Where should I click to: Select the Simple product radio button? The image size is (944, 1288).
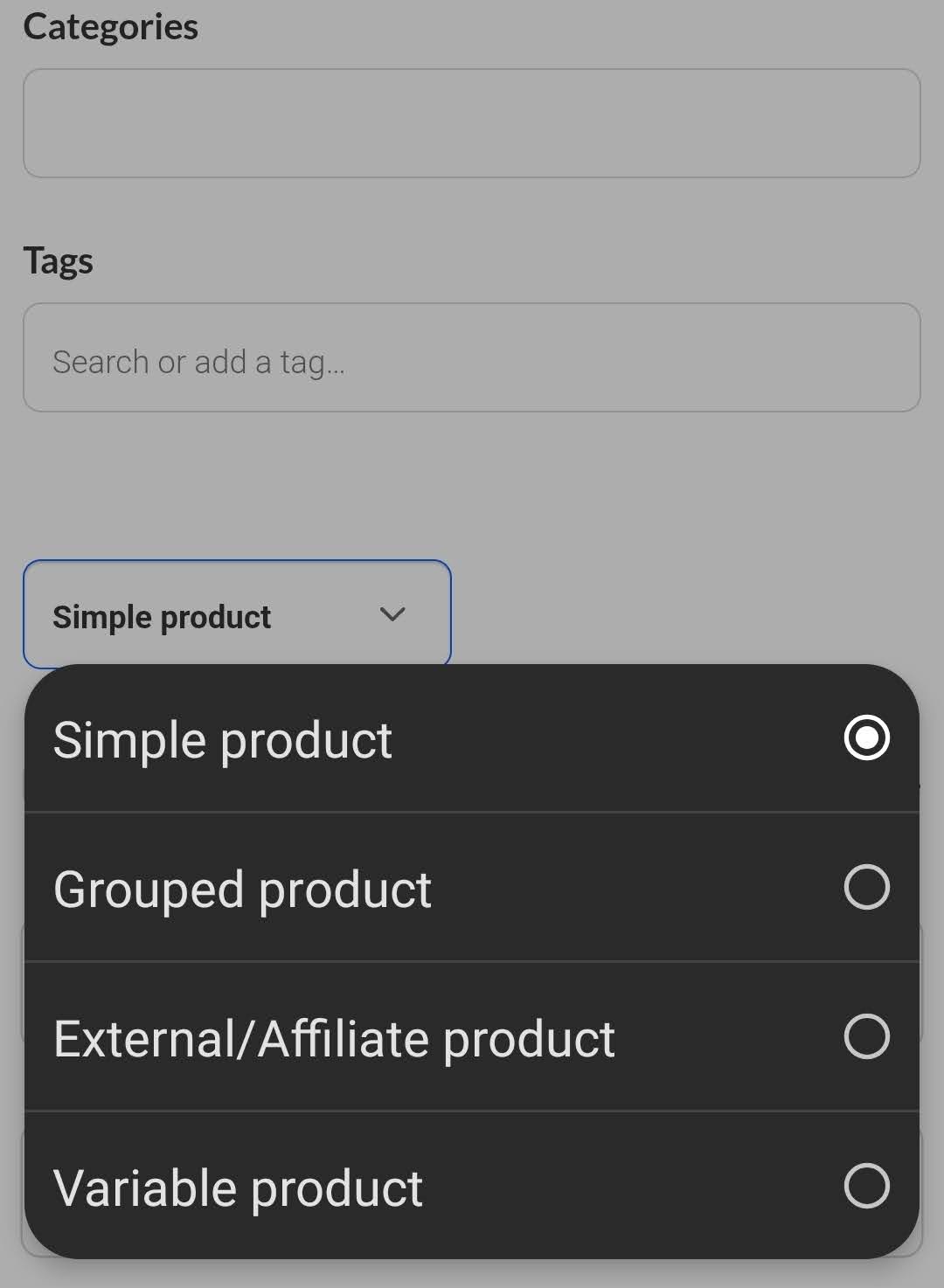[866, 738]
